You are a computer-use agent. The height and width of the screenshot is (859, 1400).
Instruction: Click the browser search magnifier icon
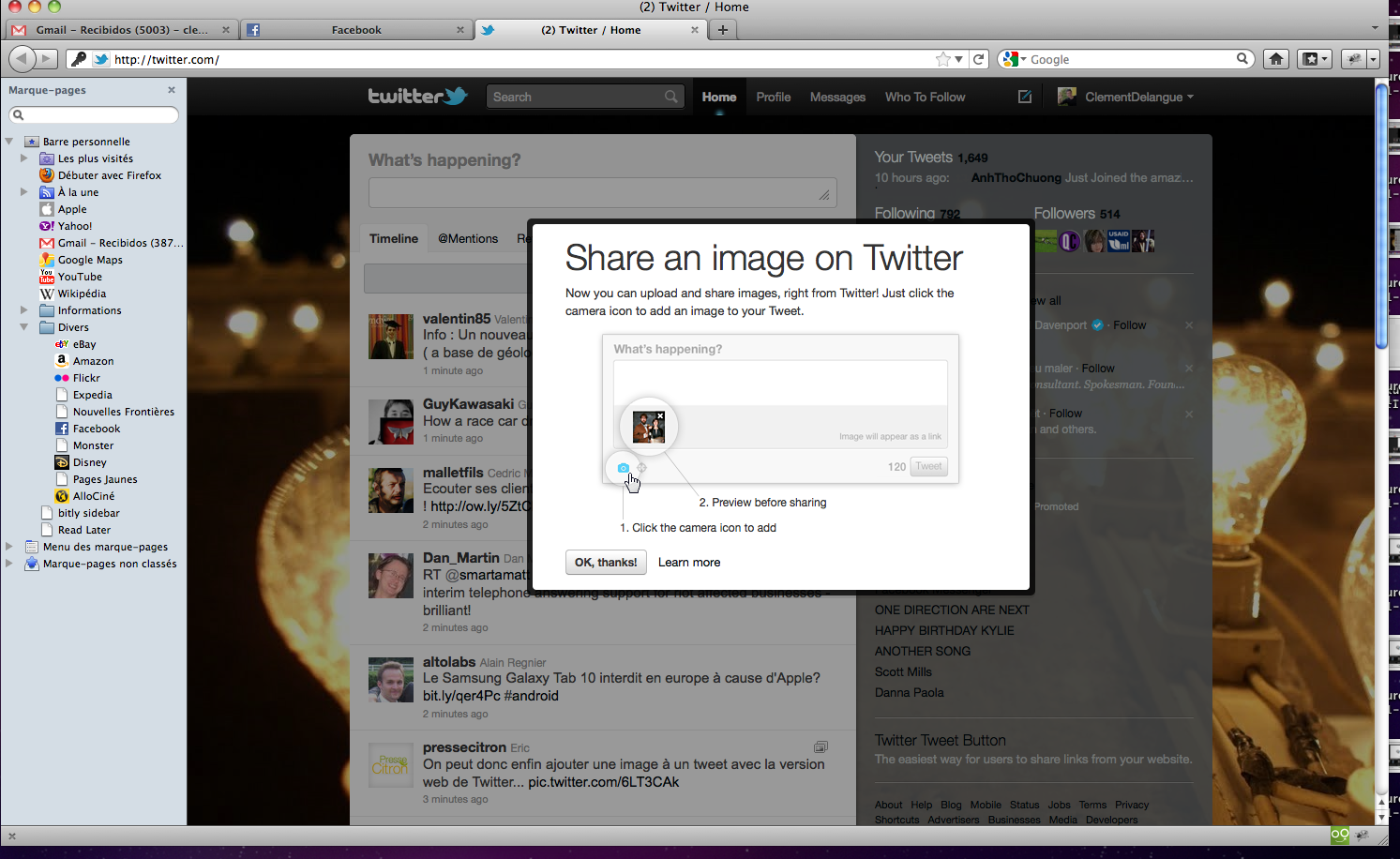click(x=1242, y=58)
